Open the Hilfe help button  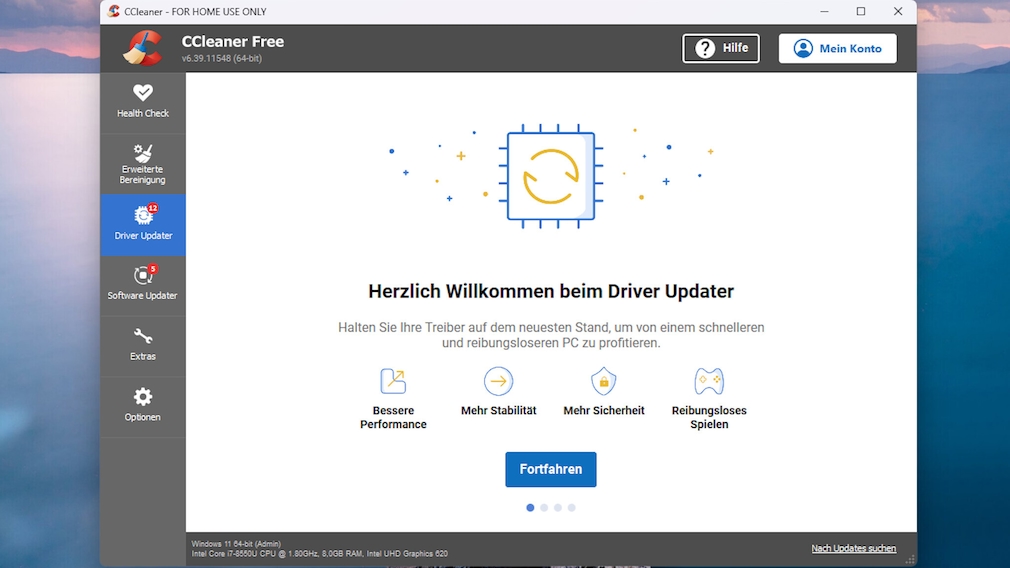721,48
